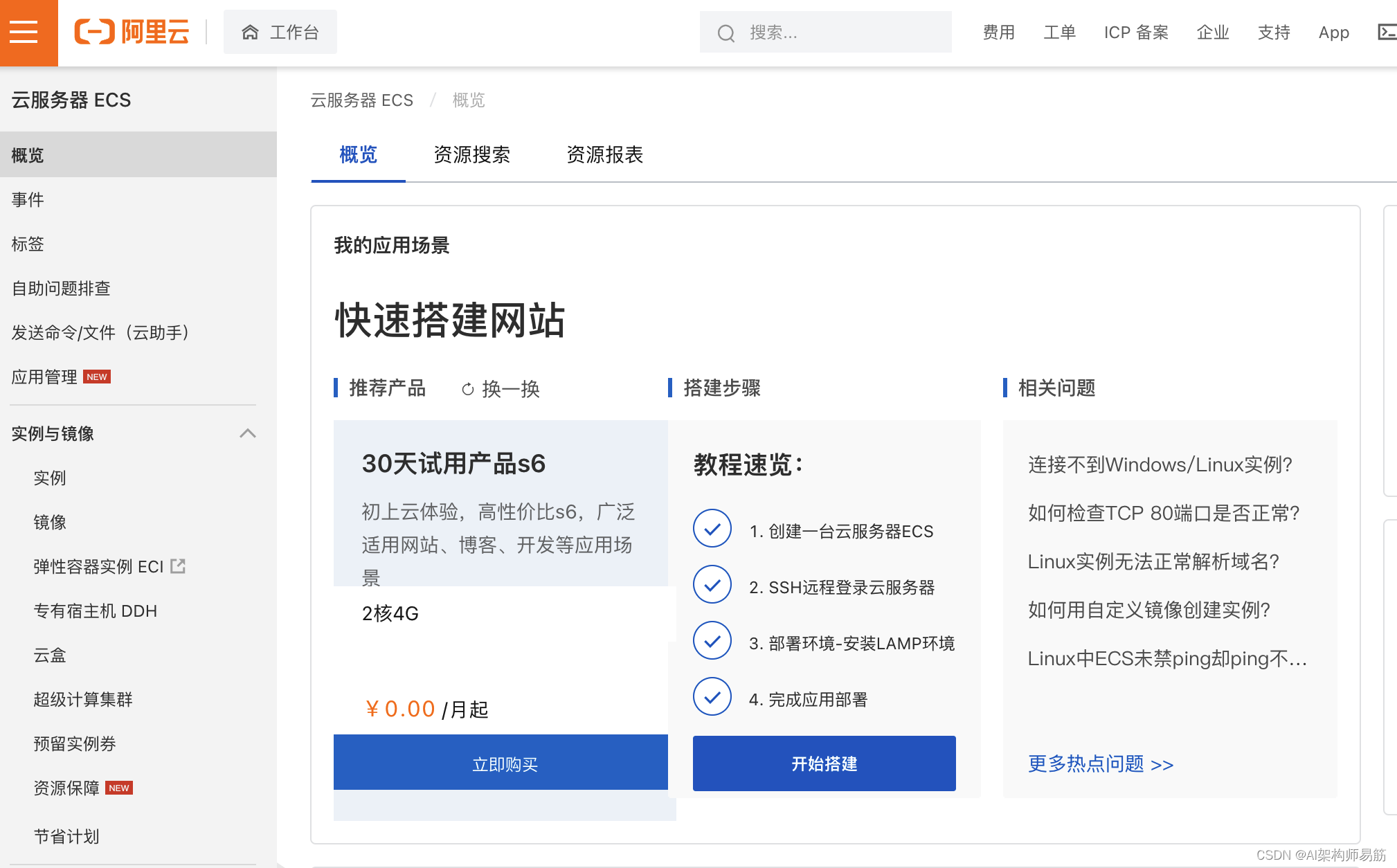Viewport: 1397px width, 868px height.
Task: Open 企业 in top navigation
Action: pyautogui.click(x=1213, y=33)
